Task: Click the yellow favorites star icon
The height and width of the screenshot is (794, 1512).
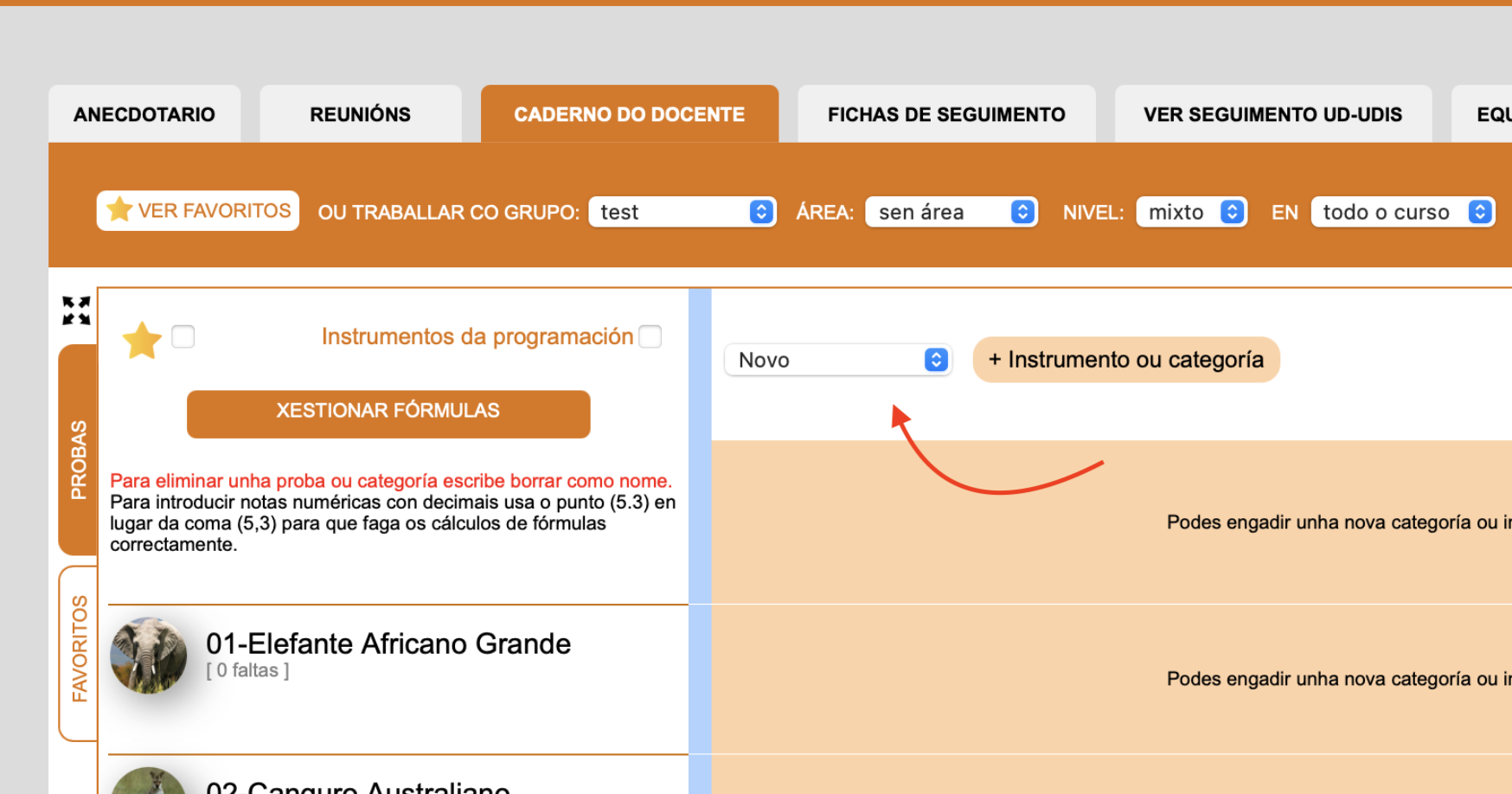Action: click(x=142, y=340)
